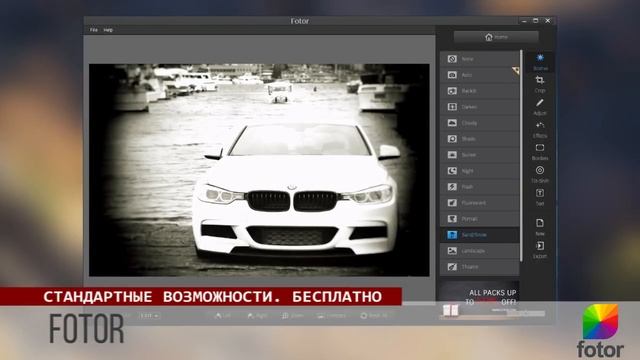Click the Export icon
This screenshot has width=640, height=360.
pos(540,250)
